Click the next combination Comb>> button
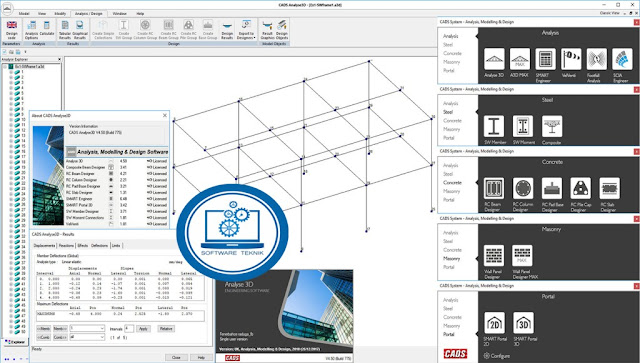The height and width of the screenshot is (363, 640). 60,337
